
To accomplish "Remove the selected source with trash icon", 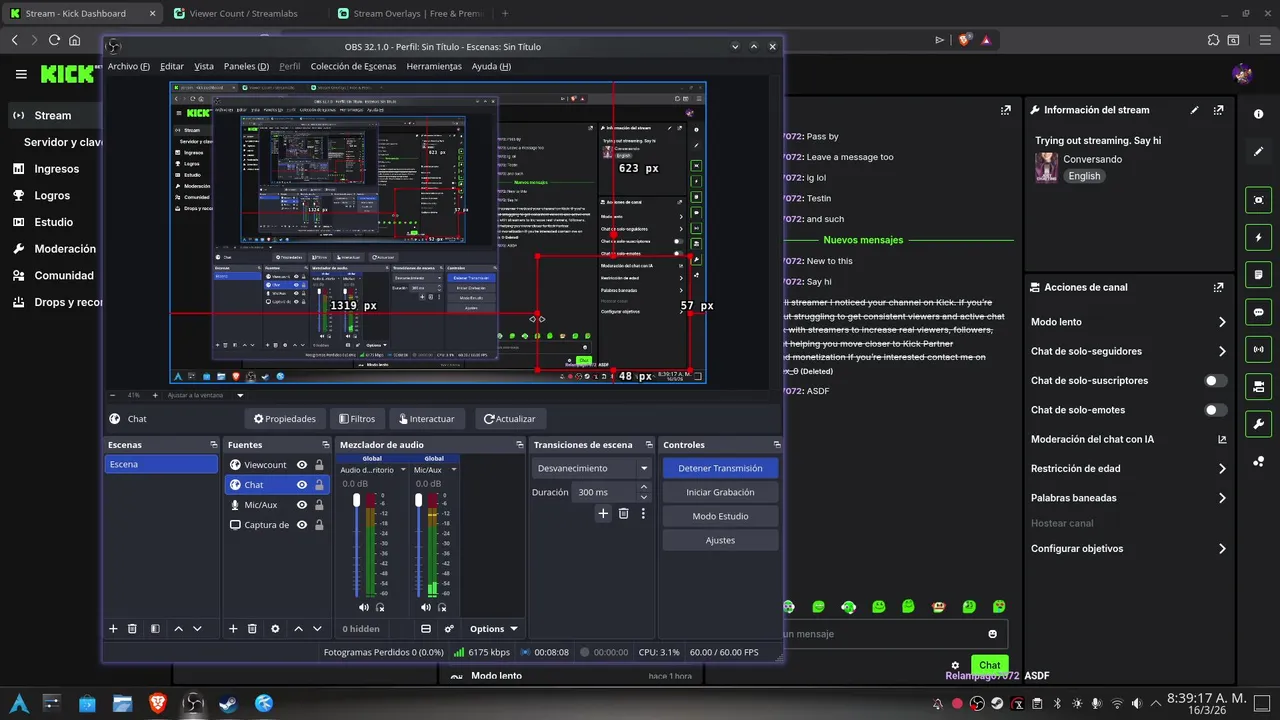I will tap(252, 629).
